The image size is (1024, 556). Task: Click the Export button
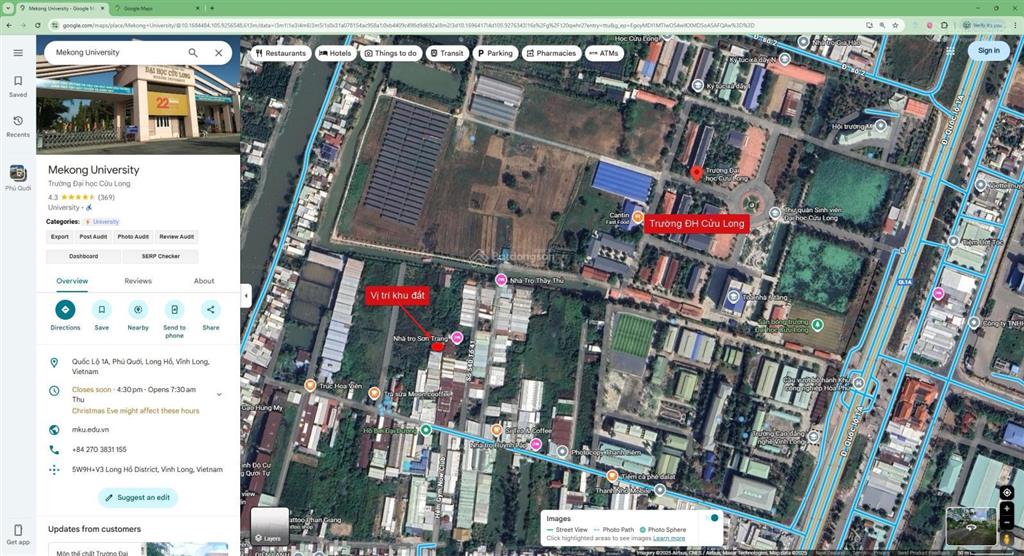(59, 237)
